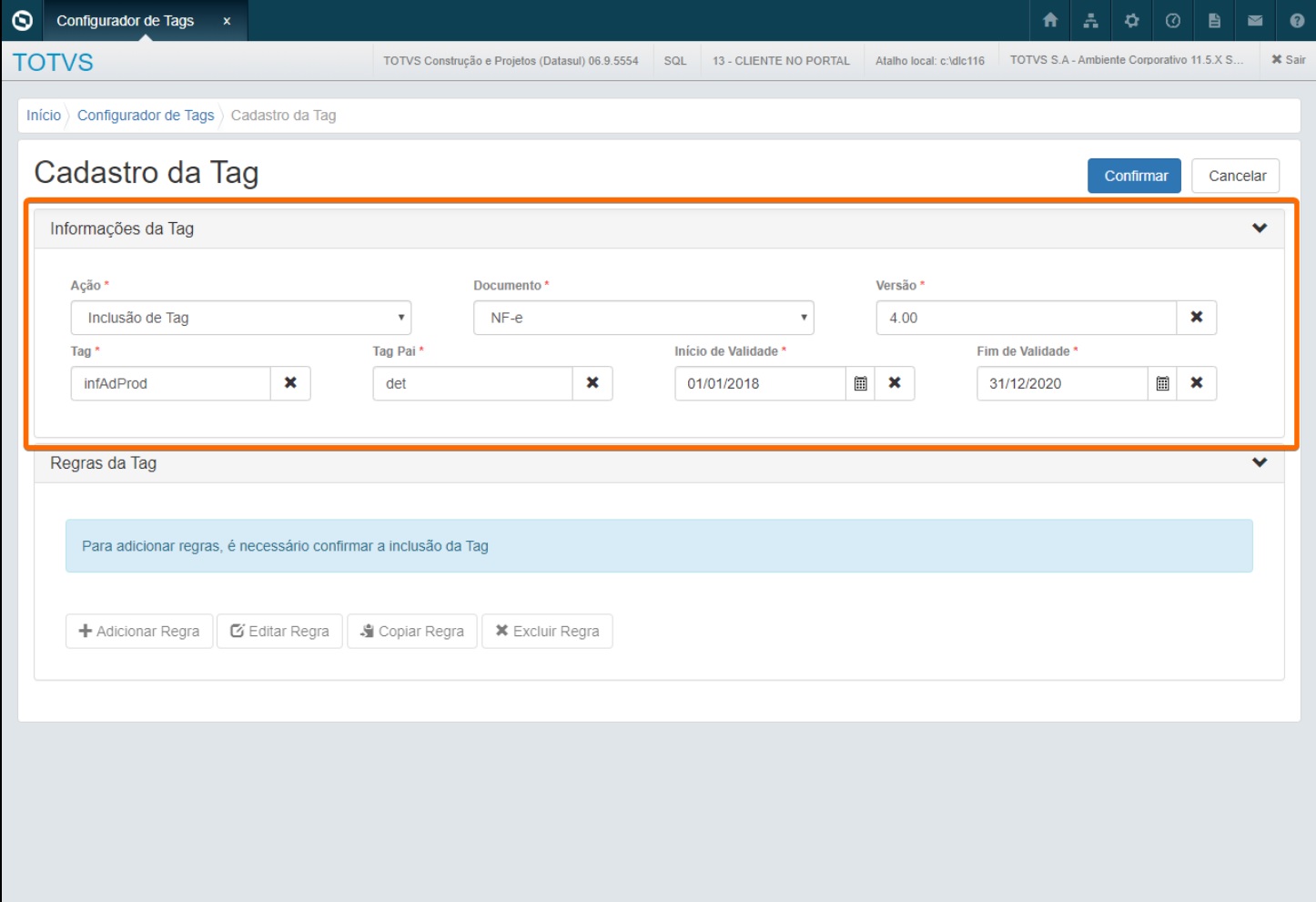Clear the Versão field value
Image resolution: width=1316 pixels, height=902 pixels.
(1197, 318)
